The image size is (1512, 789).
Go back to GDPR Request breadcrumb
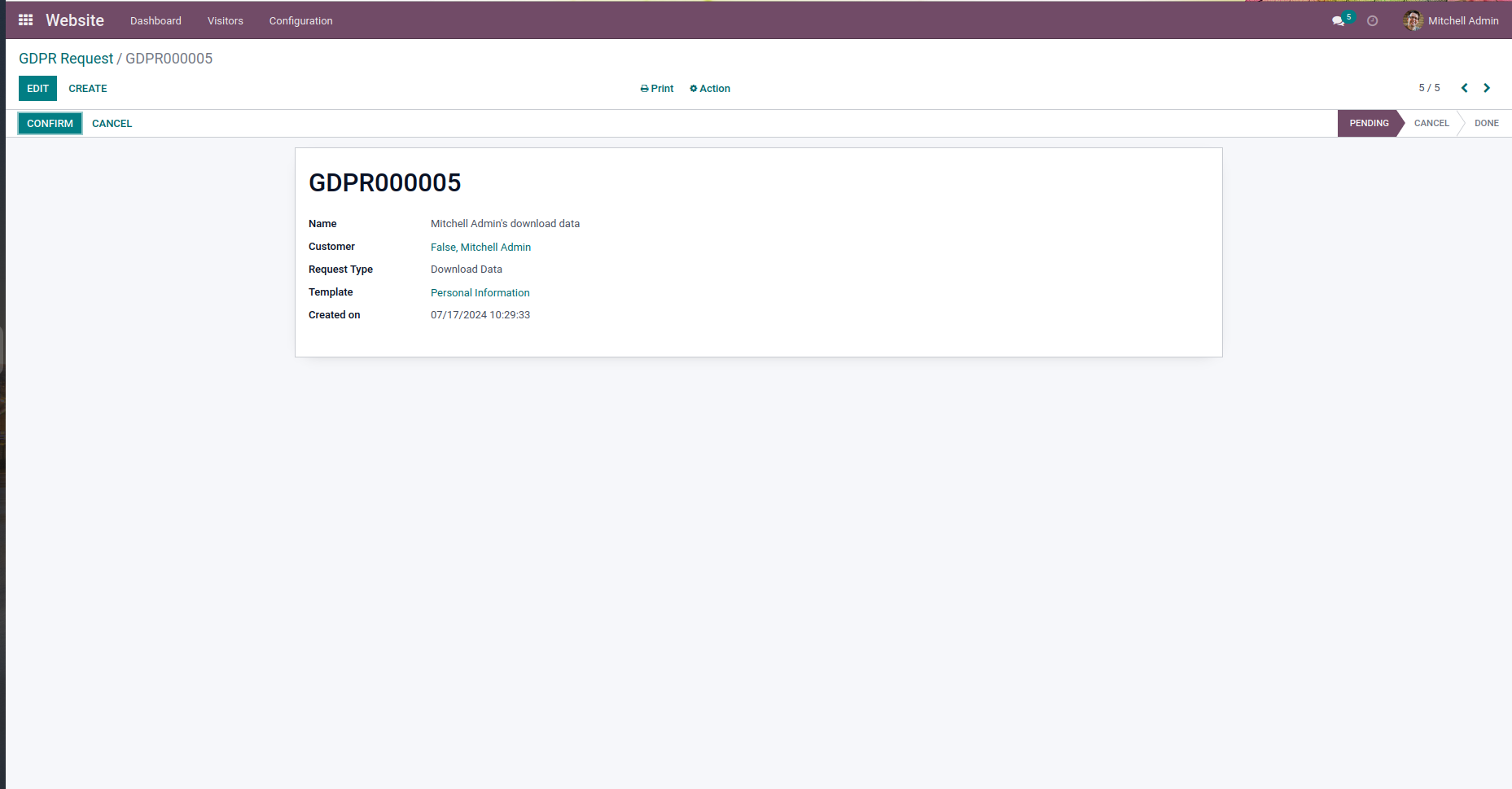click(x=66, y=59)
